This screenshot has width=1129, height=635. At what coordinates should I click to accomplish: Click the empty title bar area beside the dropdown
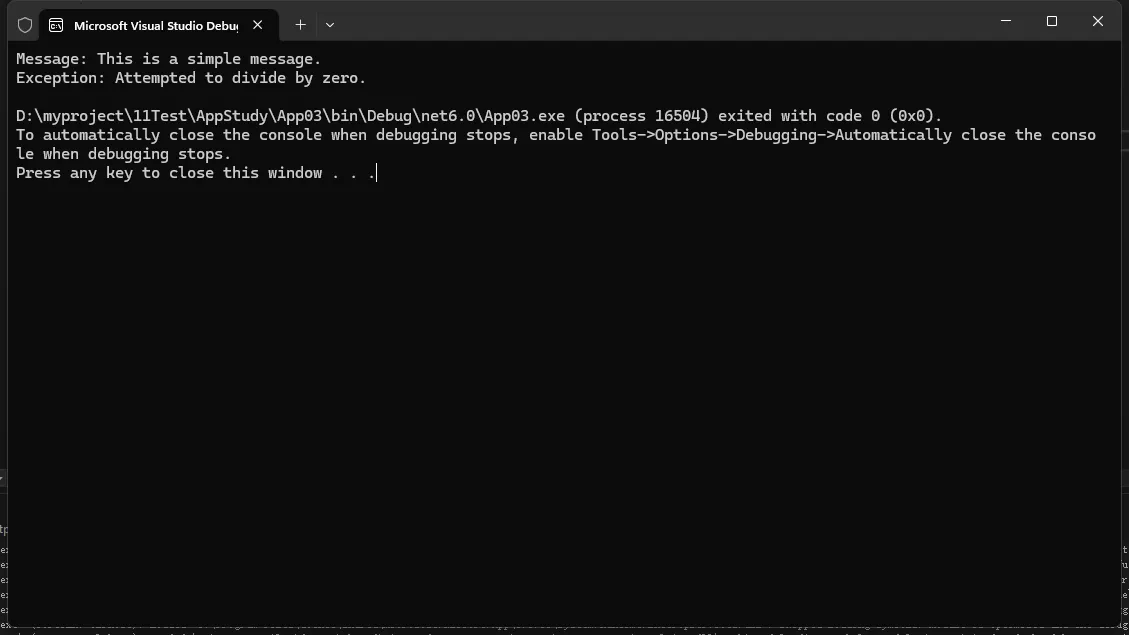pos(662,22)
